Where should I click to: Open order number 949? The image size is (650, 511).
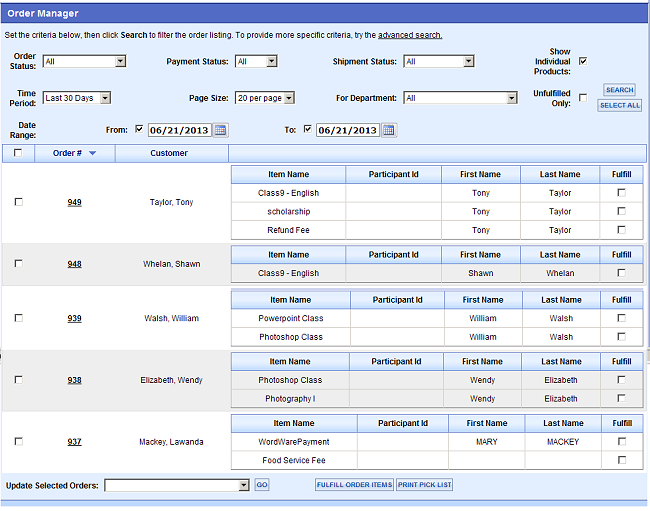point(75,202)
